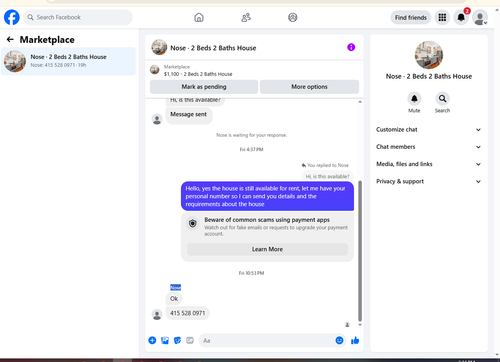The height and width of the screenshot is (362, 500).
Task: Click Learn More about payment scams
Action: point(267,249)
